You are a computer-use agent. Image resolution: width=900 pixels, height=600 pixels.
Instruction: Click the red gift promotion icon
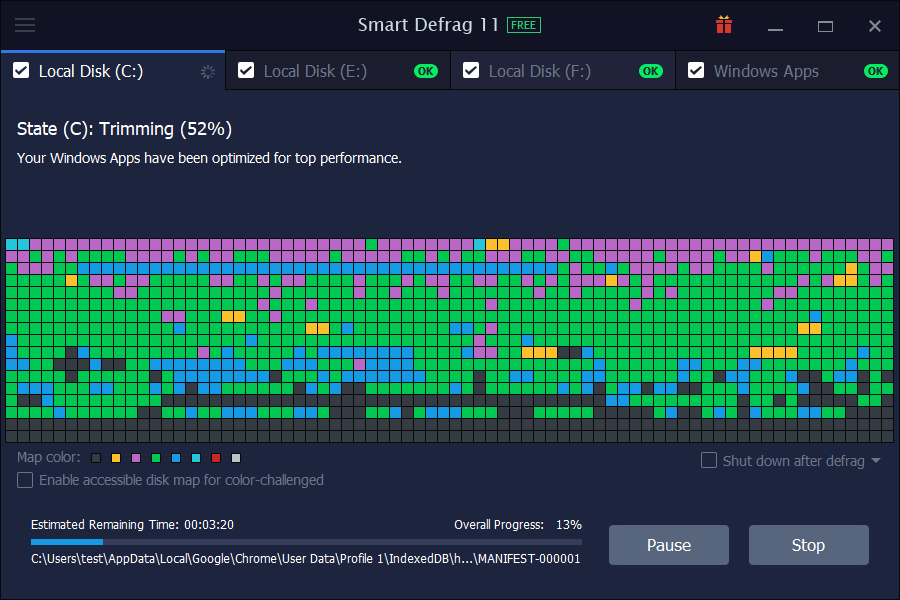[723, 26]
